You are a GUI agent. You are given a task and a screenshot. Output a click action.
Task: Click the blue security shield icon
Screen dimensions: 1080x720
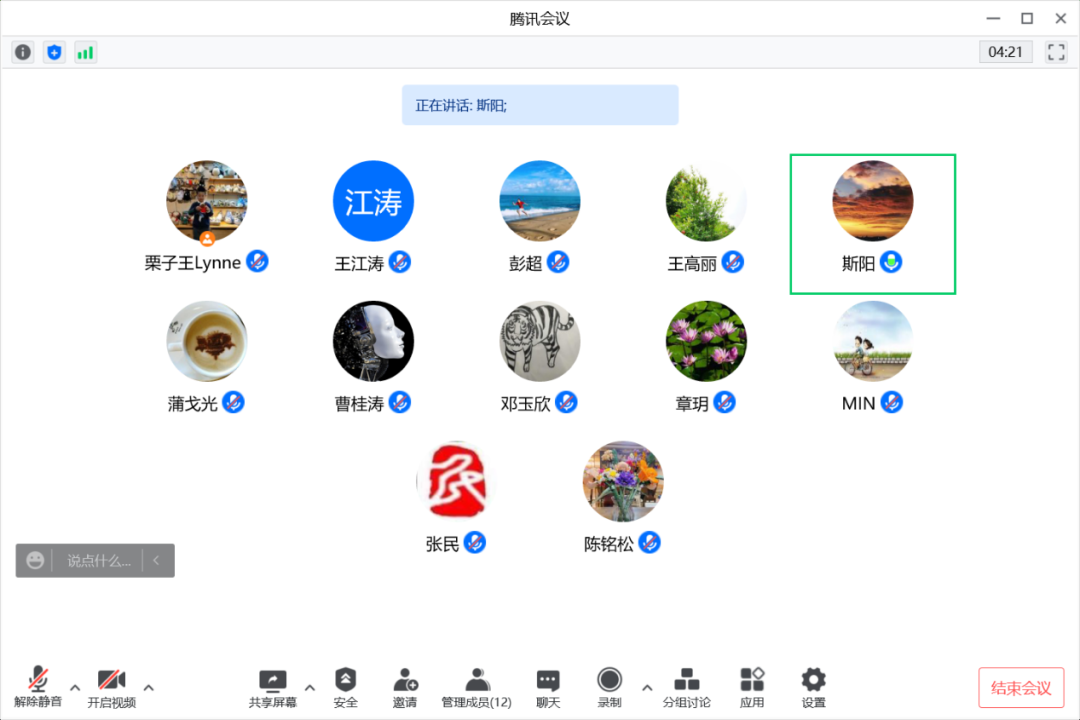click(54, 52)
